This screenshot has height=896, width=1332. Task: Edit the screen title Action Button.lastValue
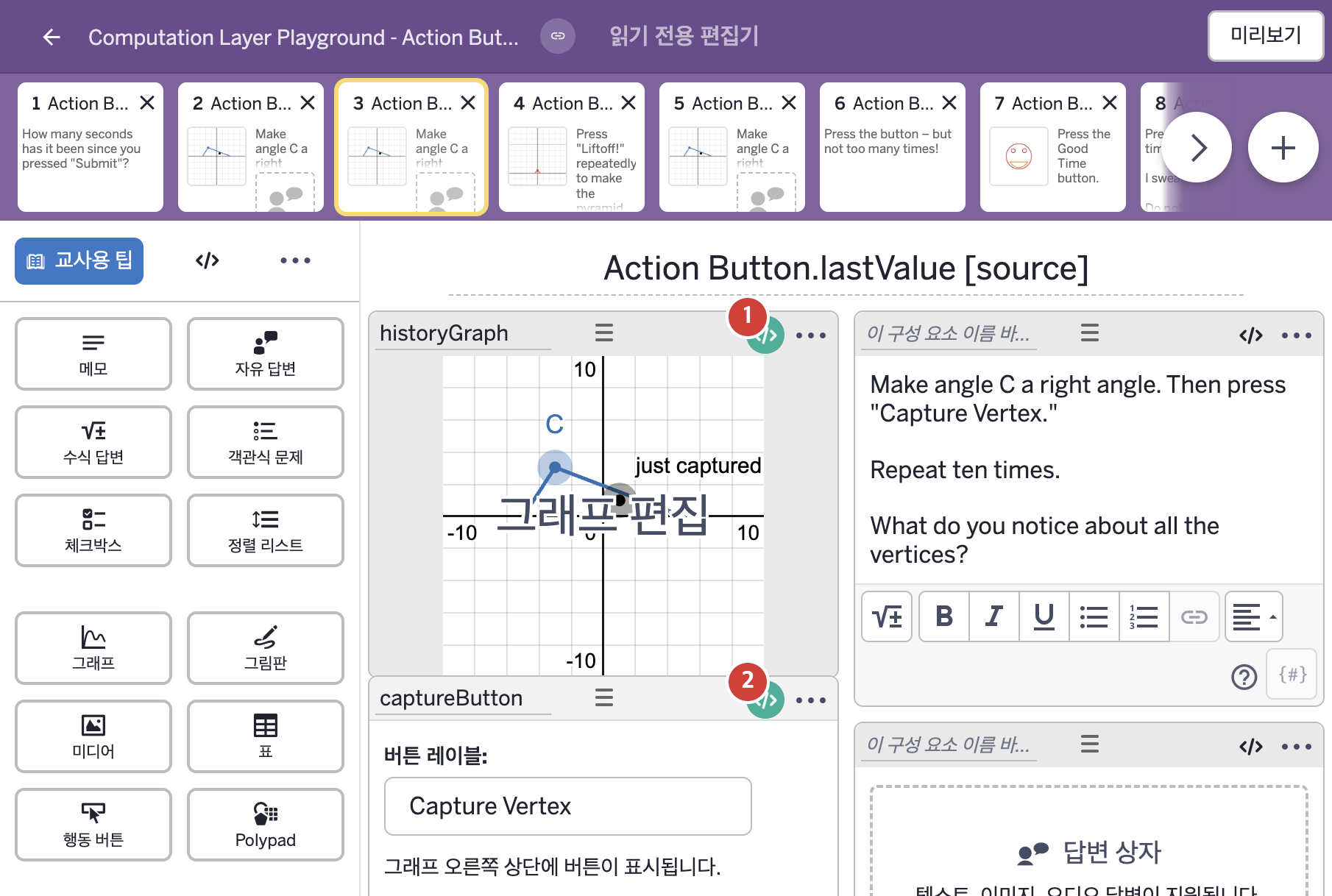tap(846, 269)
